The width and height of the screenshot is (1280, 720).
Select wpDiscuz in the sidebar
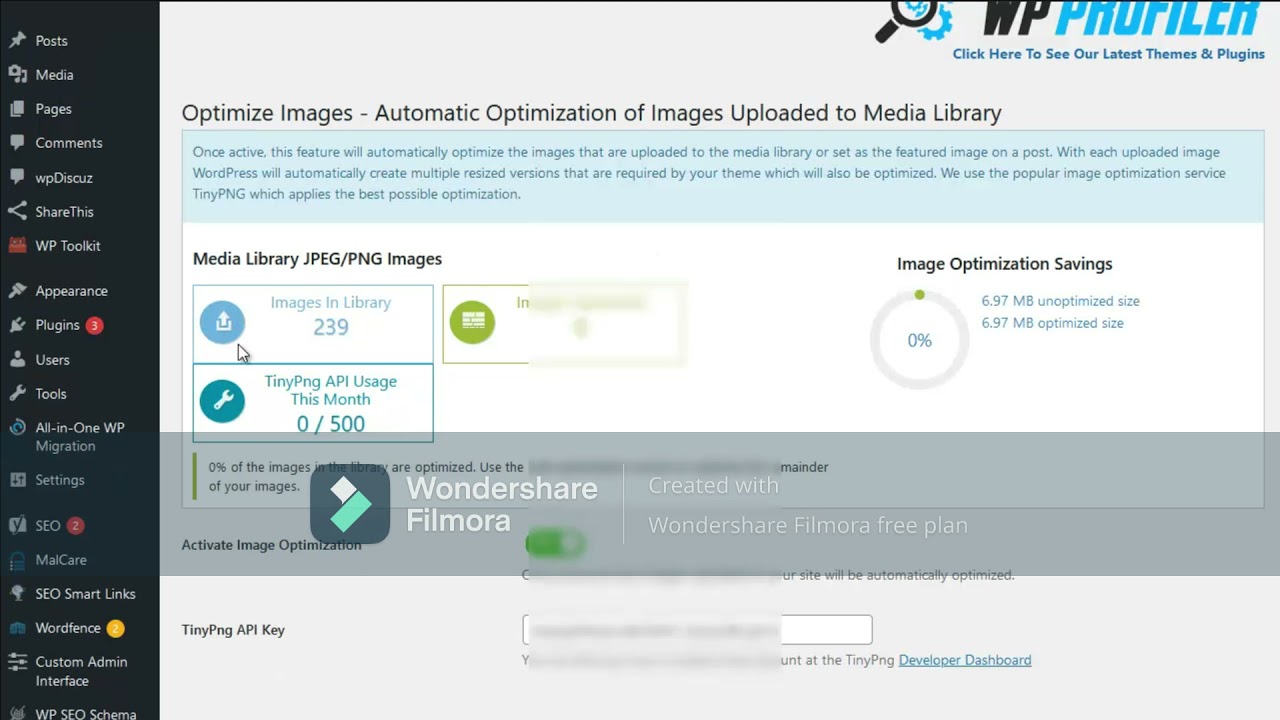tap(64, 178)
